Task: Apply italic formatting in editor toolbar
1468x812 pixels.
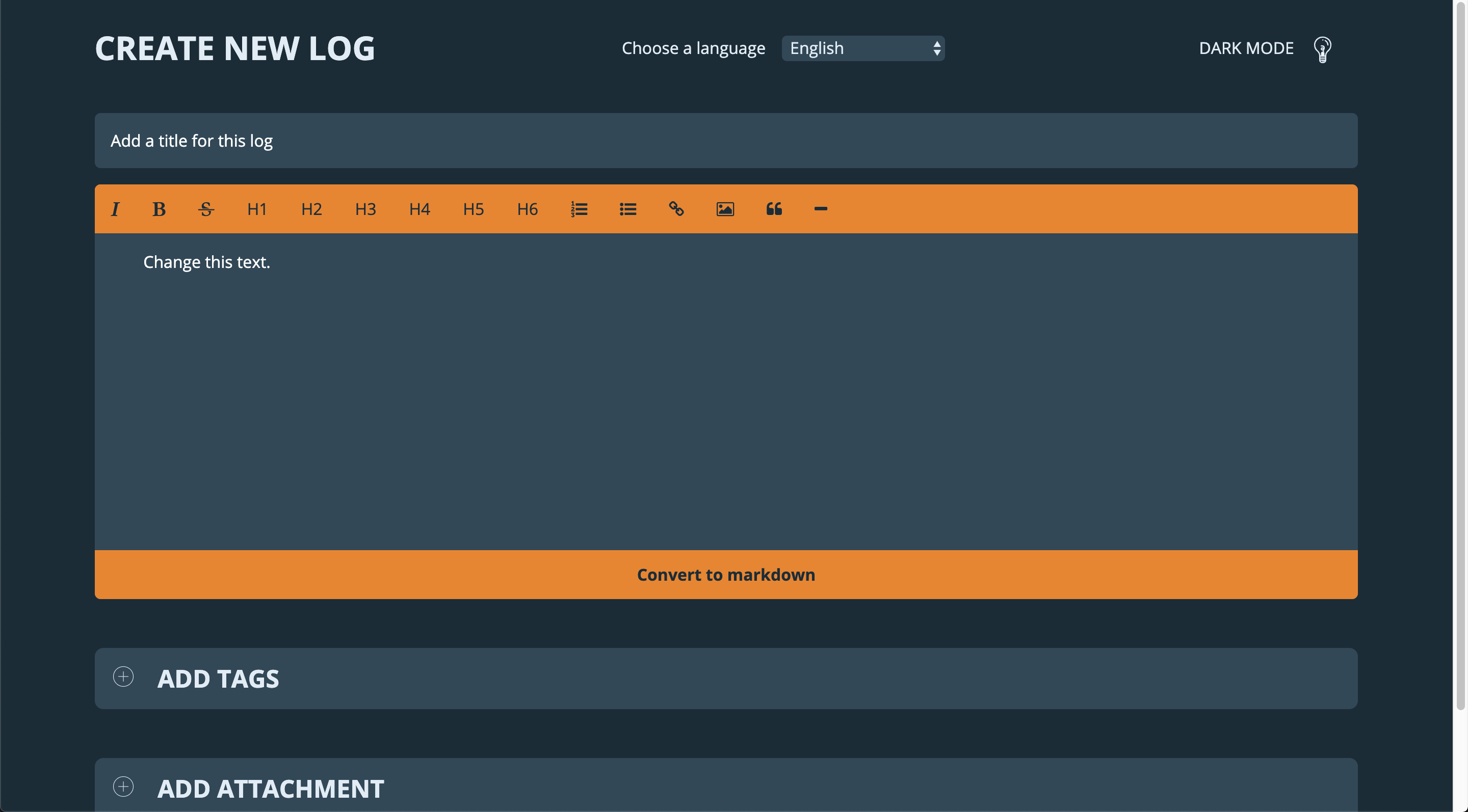Action: [x=115, y=209]
